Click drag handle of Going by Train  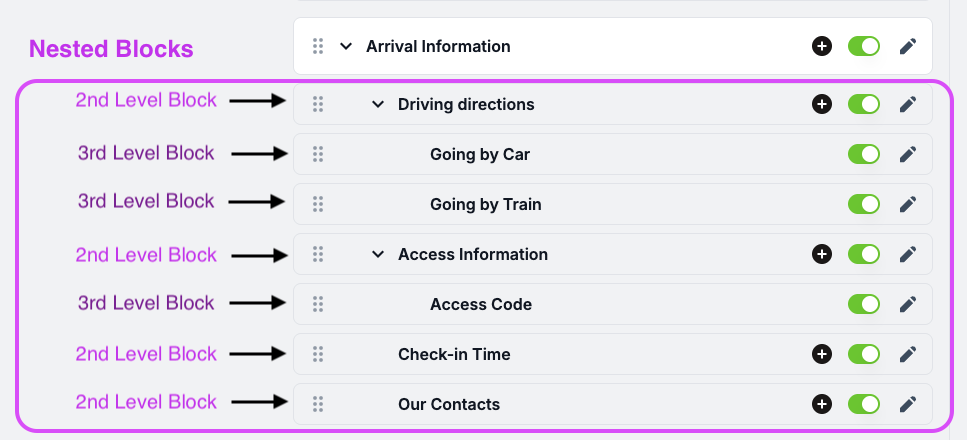(318, 204)
